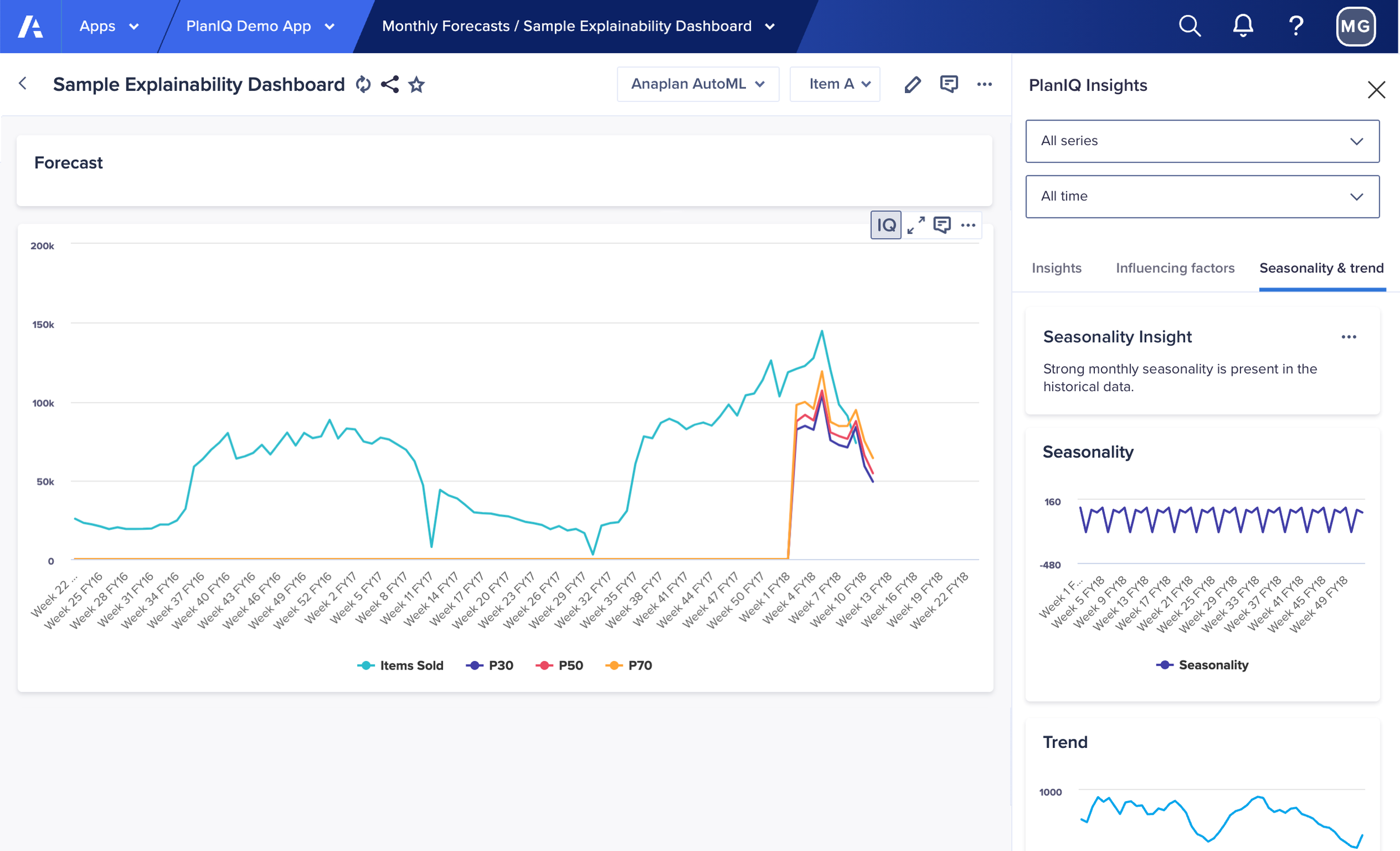
Task: Toggle Items Sold series in legend
Action: click(x=400, y=665)
